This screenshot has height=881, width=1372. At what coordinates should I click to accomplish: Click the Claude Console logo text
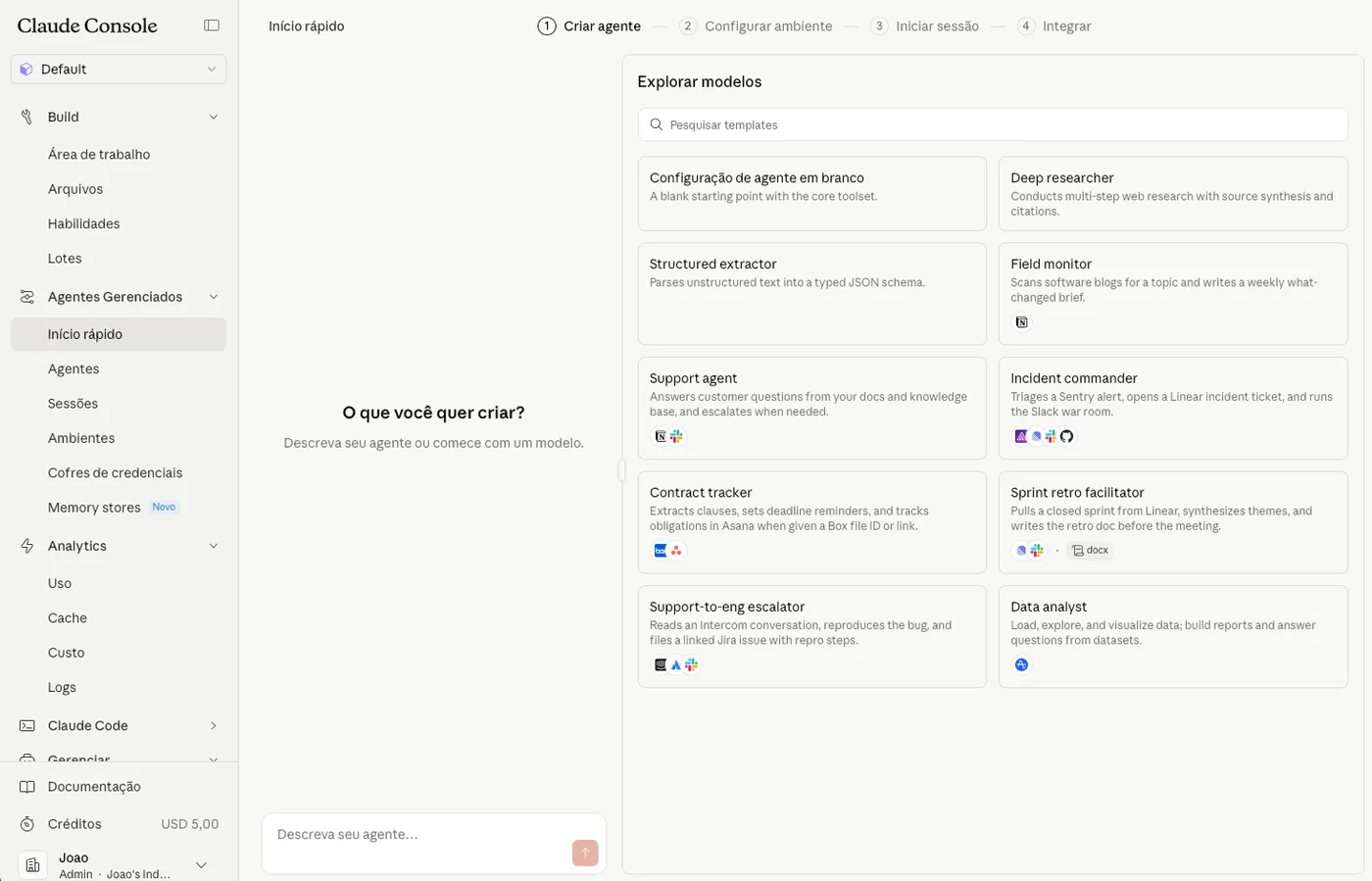(x=87, y=25)
